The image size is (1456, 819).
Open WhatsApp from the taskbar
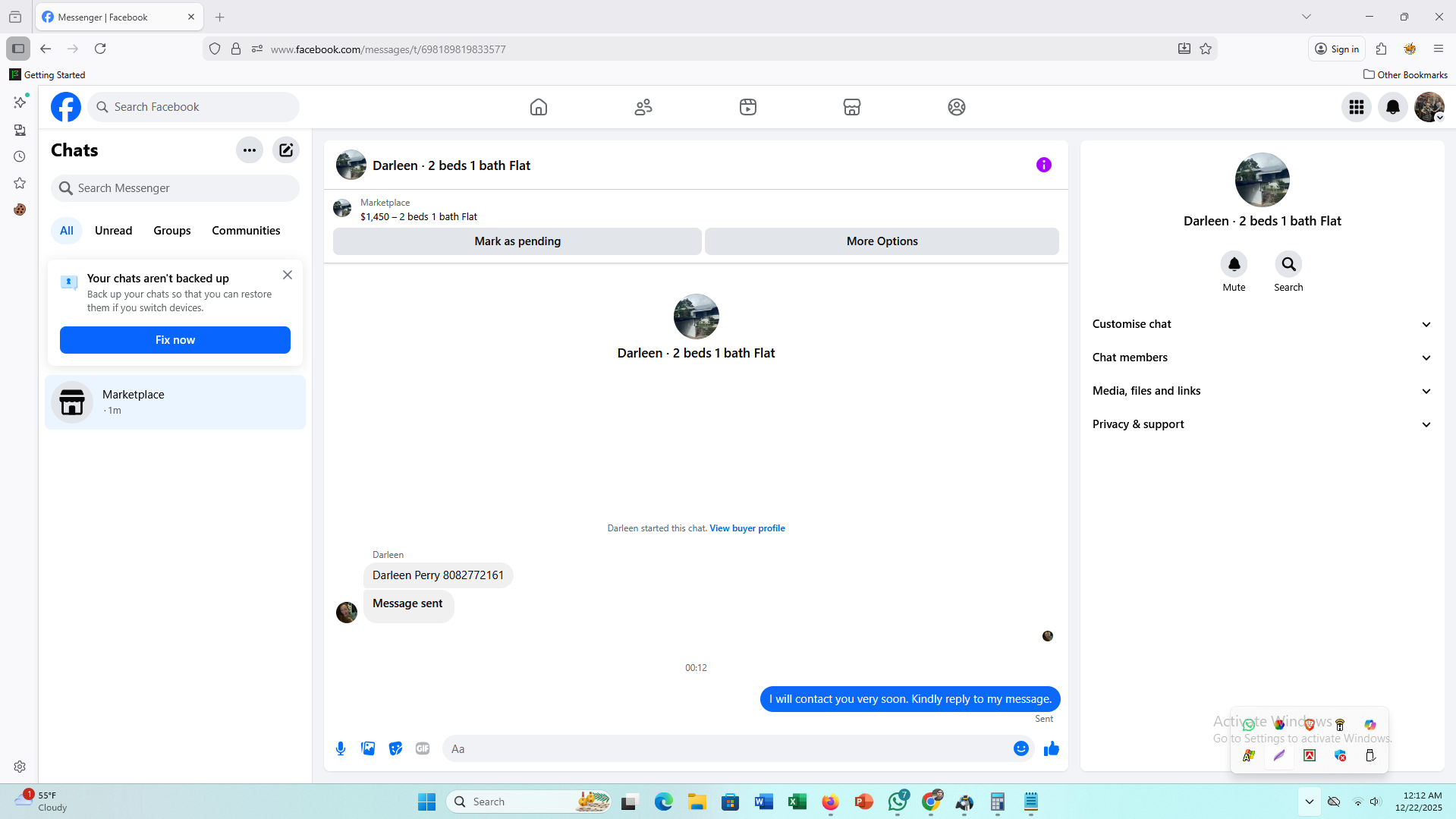pos(898,802)
